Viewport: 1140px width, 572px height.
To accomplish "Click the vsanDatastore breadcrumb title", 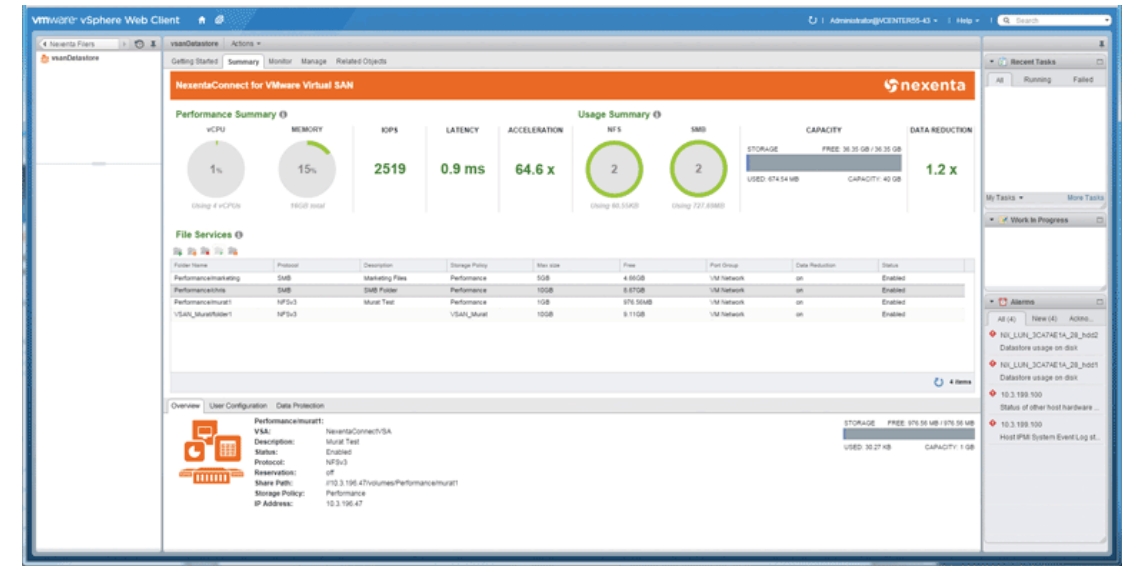I will [x=194, y=44].
